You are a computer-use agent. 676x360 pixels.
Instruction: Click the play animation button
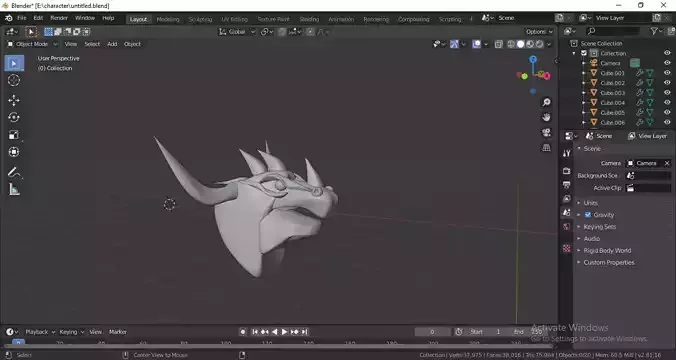tap(284, 332)
